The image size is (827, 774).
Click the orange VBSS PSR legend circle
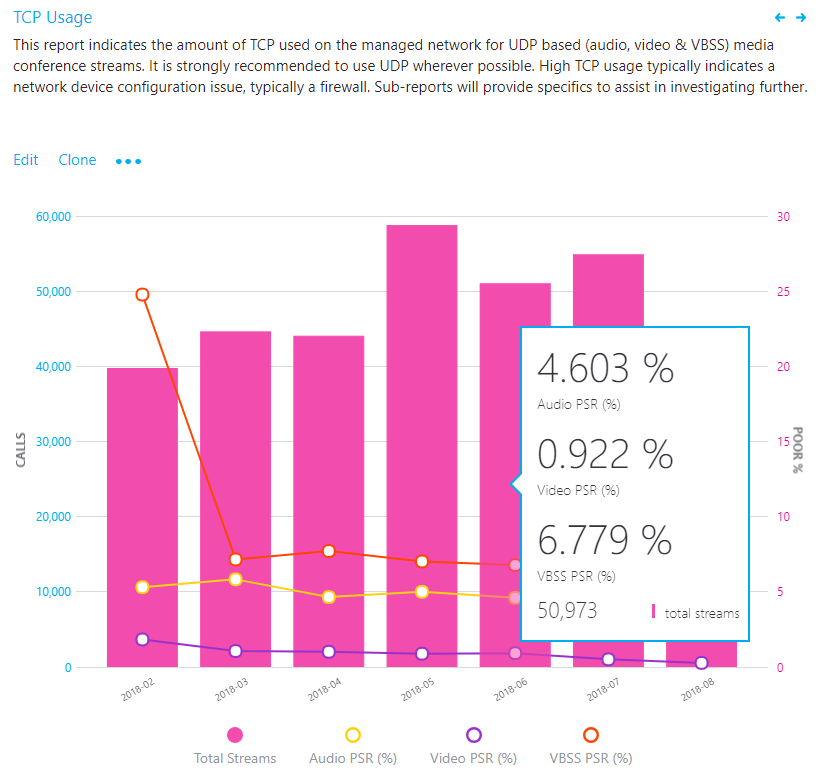[x=590, y=733]
